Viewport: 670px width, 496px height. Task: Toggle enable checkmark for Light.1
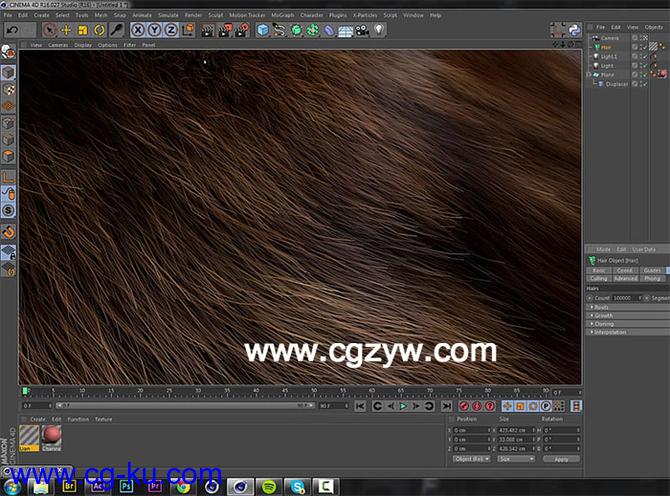[x=644, y=56]
